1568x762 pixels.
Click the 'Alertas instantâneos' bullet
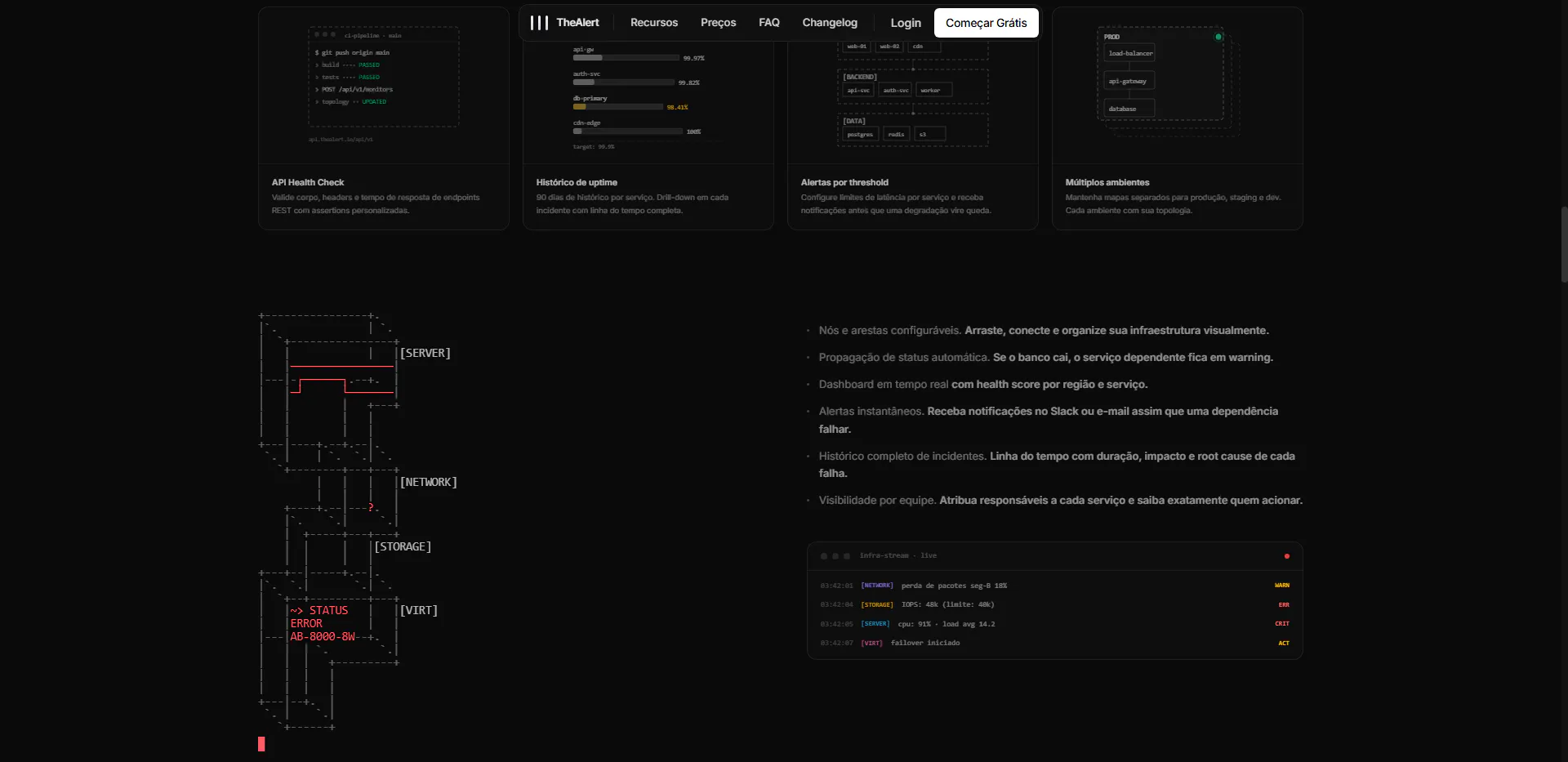pos(1049,420)
